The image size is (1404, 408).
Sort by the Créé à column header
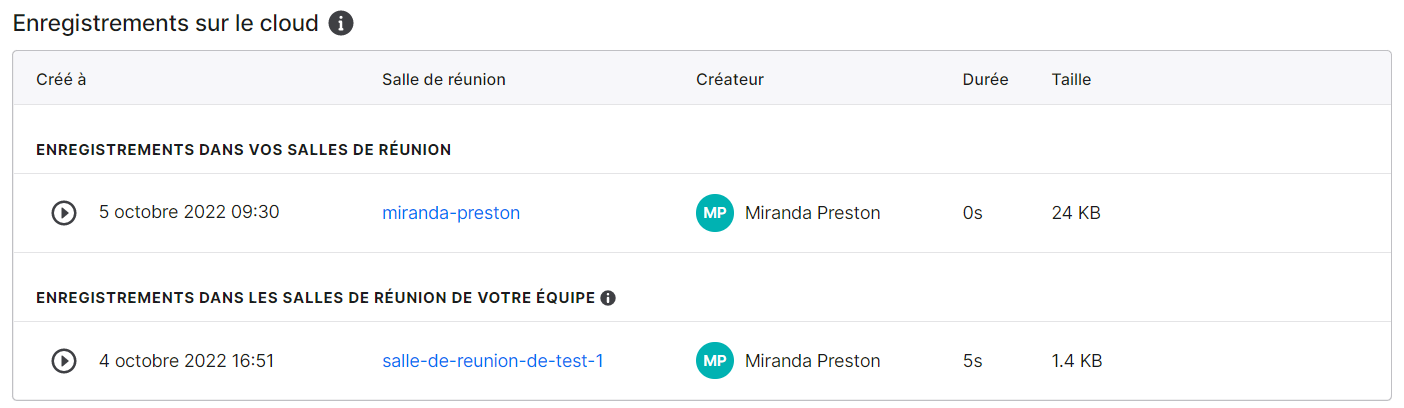(x=61, y=79)
